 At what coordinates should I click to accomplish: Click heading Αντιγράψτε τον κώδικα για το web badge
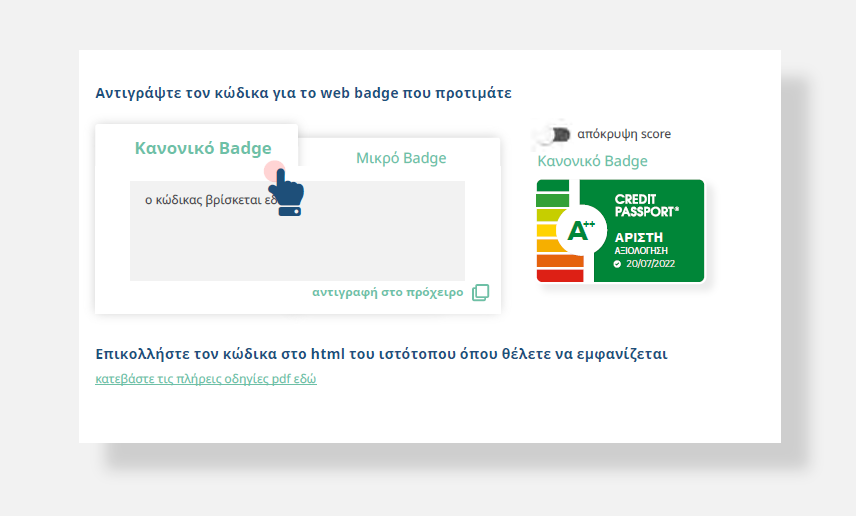click(x=304, y=93)
